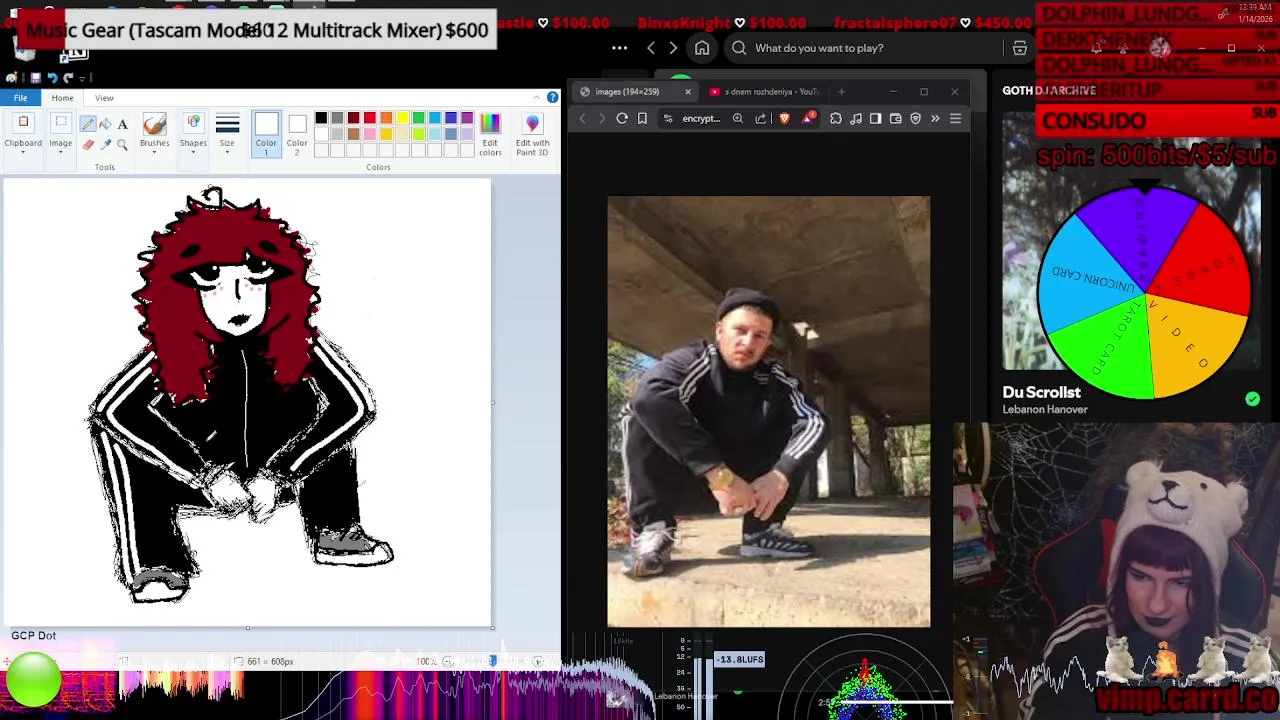Viewport: 1280px width, 720px height.
Task: Toggle the green saved checkmark for Du Scrollst
Action: [1252, 399]
